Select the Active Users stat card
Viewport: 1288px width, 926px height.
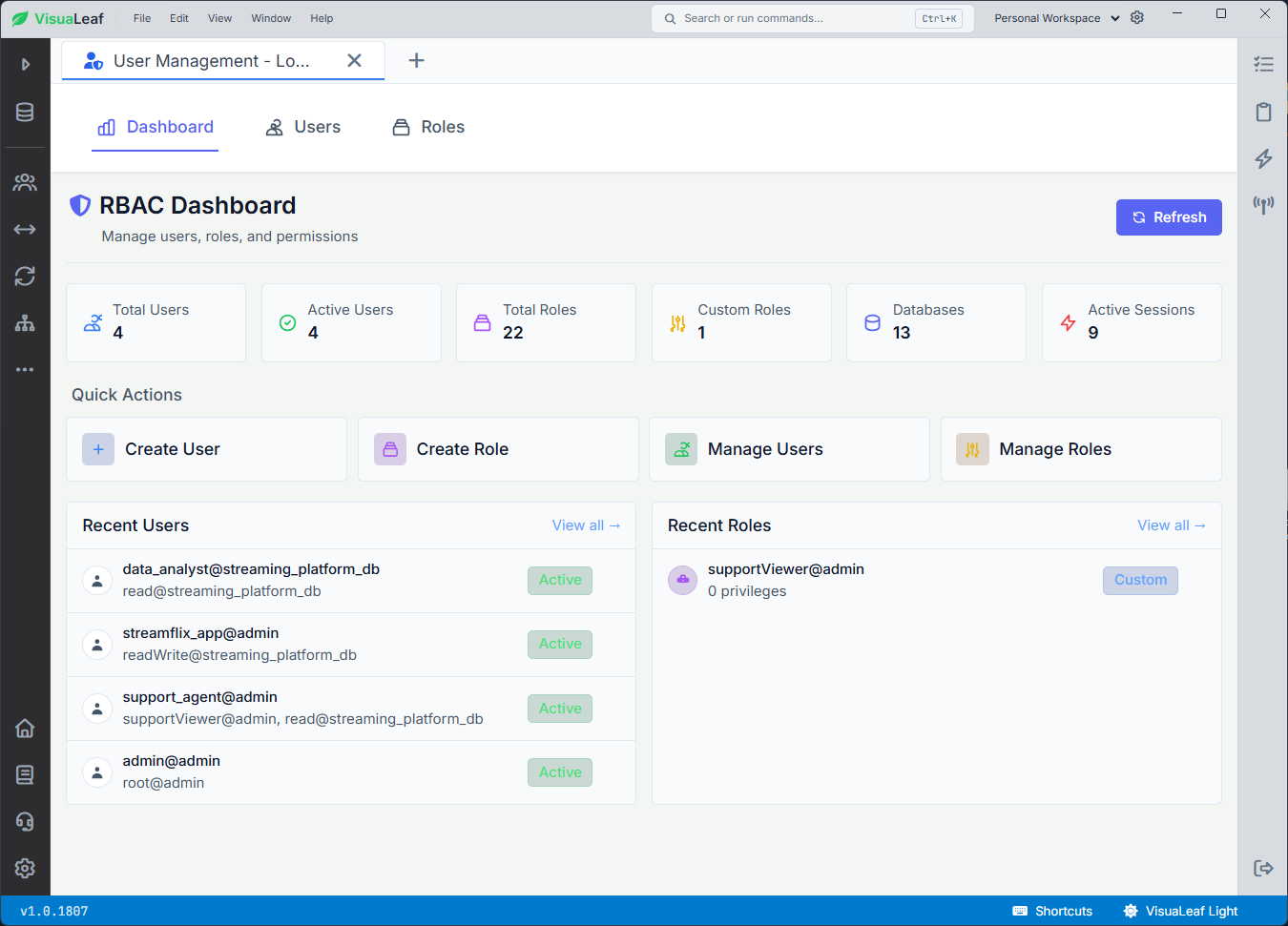click(351, 322)
